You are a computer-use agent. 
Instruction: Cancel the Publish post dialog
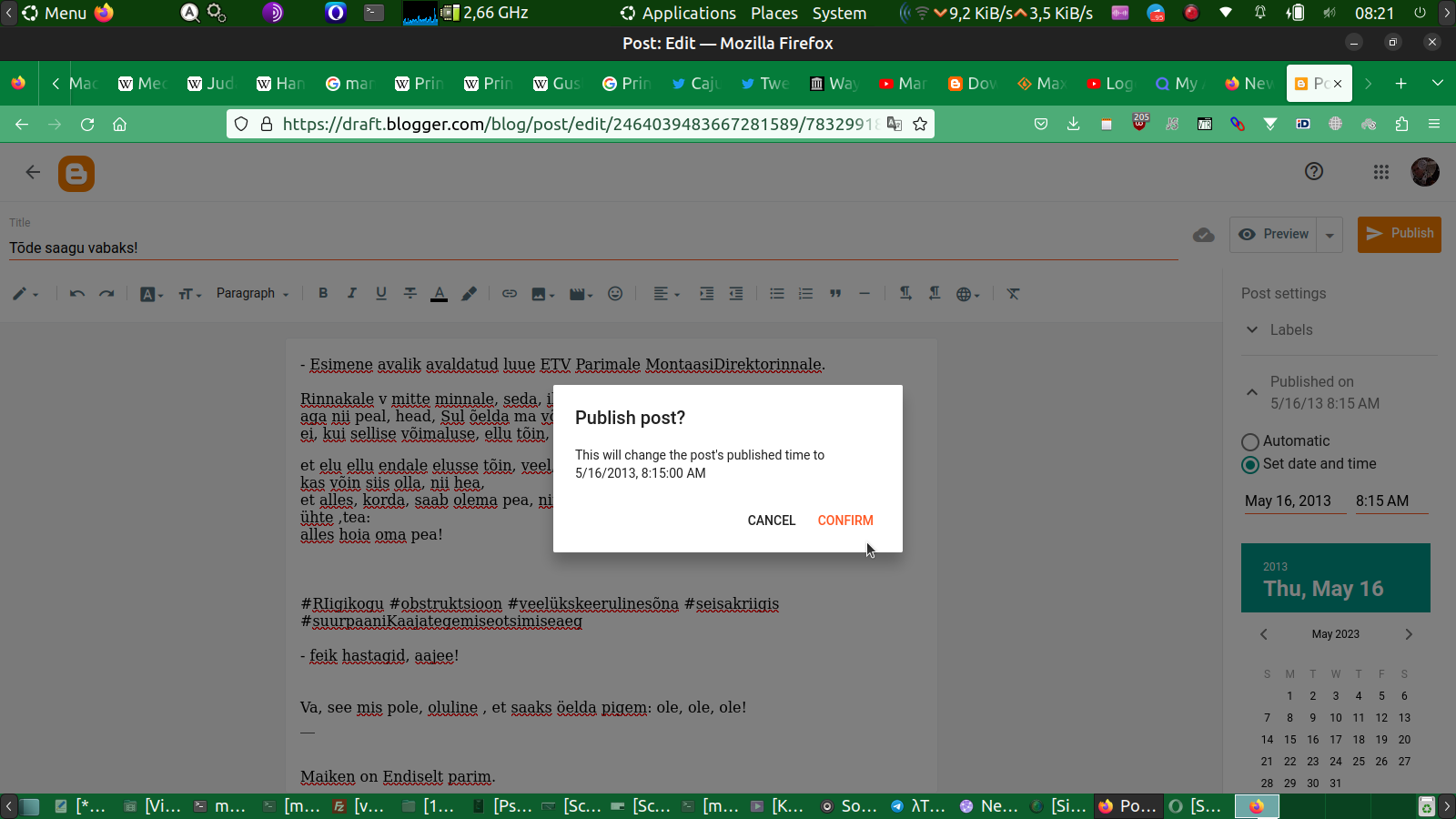pyautogui.click(x=772, y=521)
